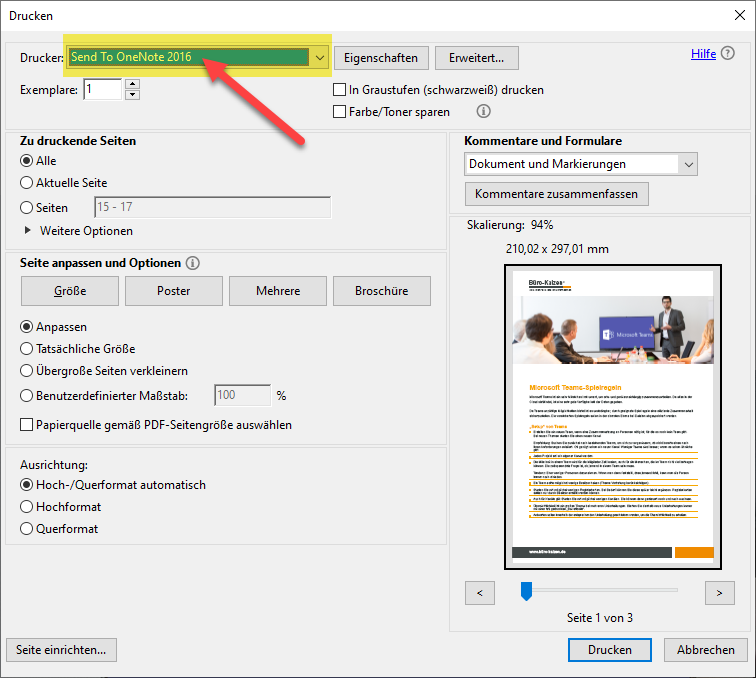Screen dimensions: 756x678
Task: Increase Exemplare with the up arrow
Action: [x=132, y=83]
